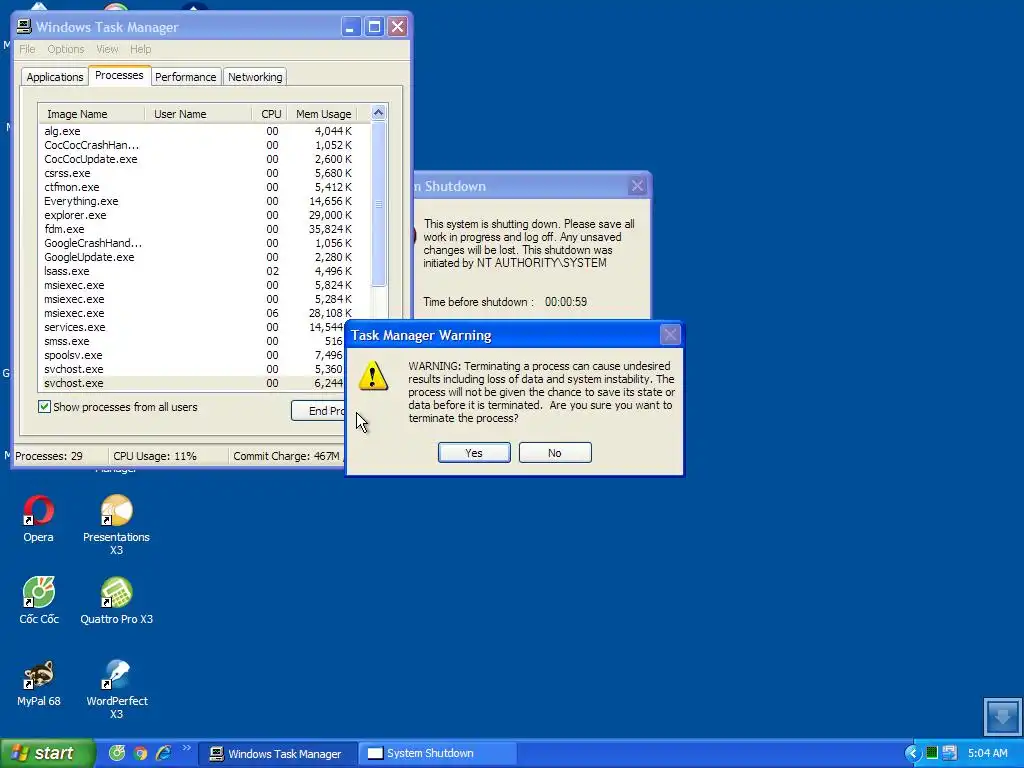Click the Start button
The image size is (1024, 768).
tap(47, 753)
